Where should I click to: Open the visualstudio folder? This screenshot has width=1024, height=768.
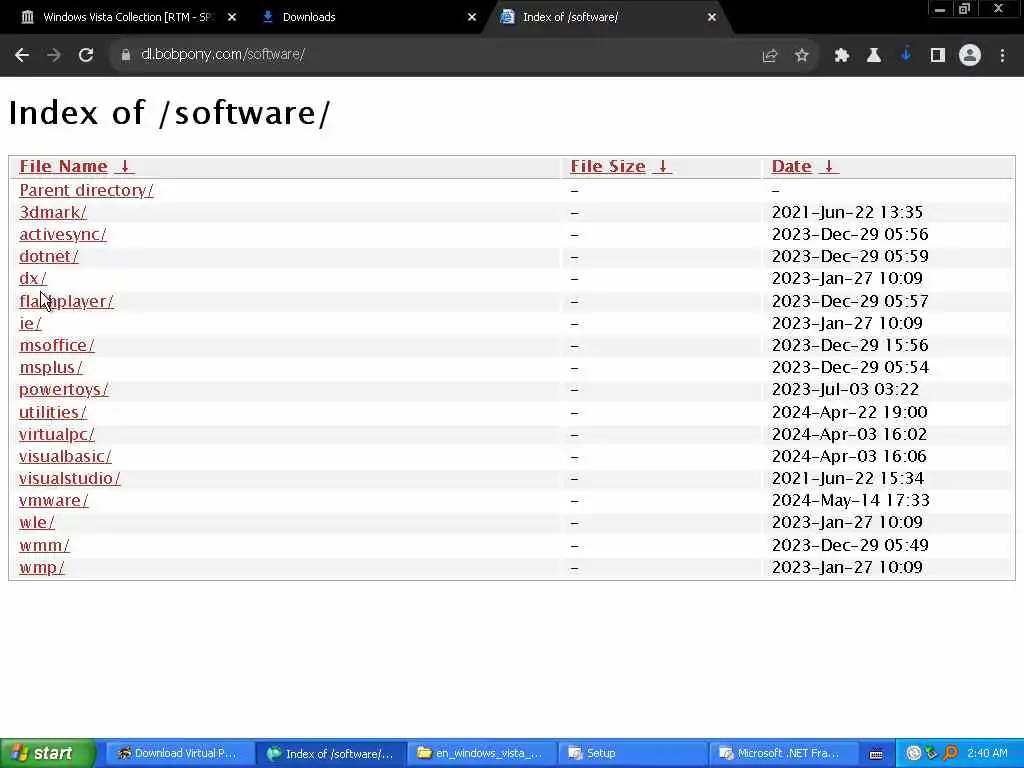[x=70, y=479]
